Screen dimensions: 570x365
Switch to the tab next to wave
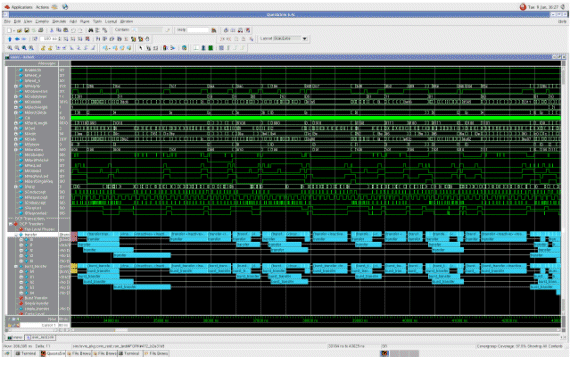tap(40, 338)
